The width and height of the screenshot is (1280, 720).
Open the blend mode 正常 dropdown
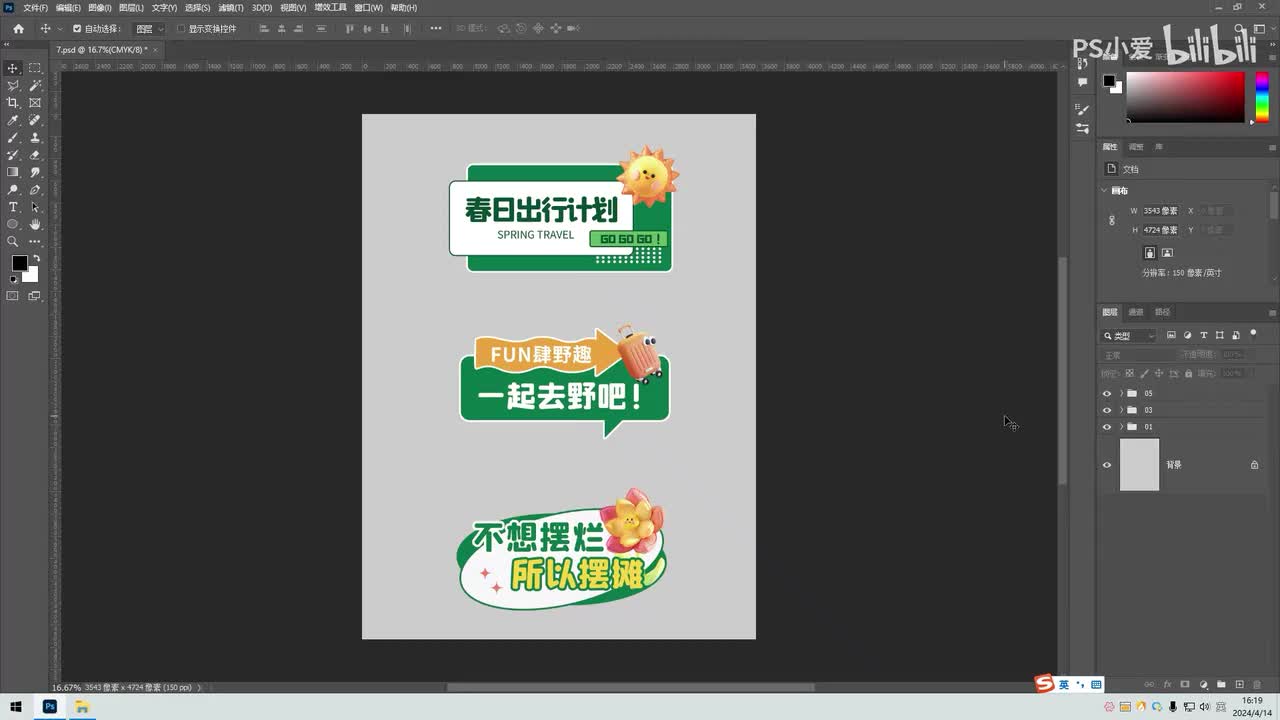point(1138,355)
